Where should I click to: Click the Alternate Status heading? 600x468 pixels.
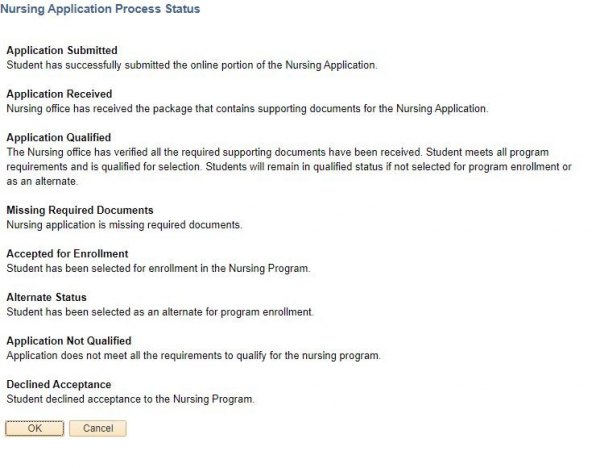click(46, 298)
